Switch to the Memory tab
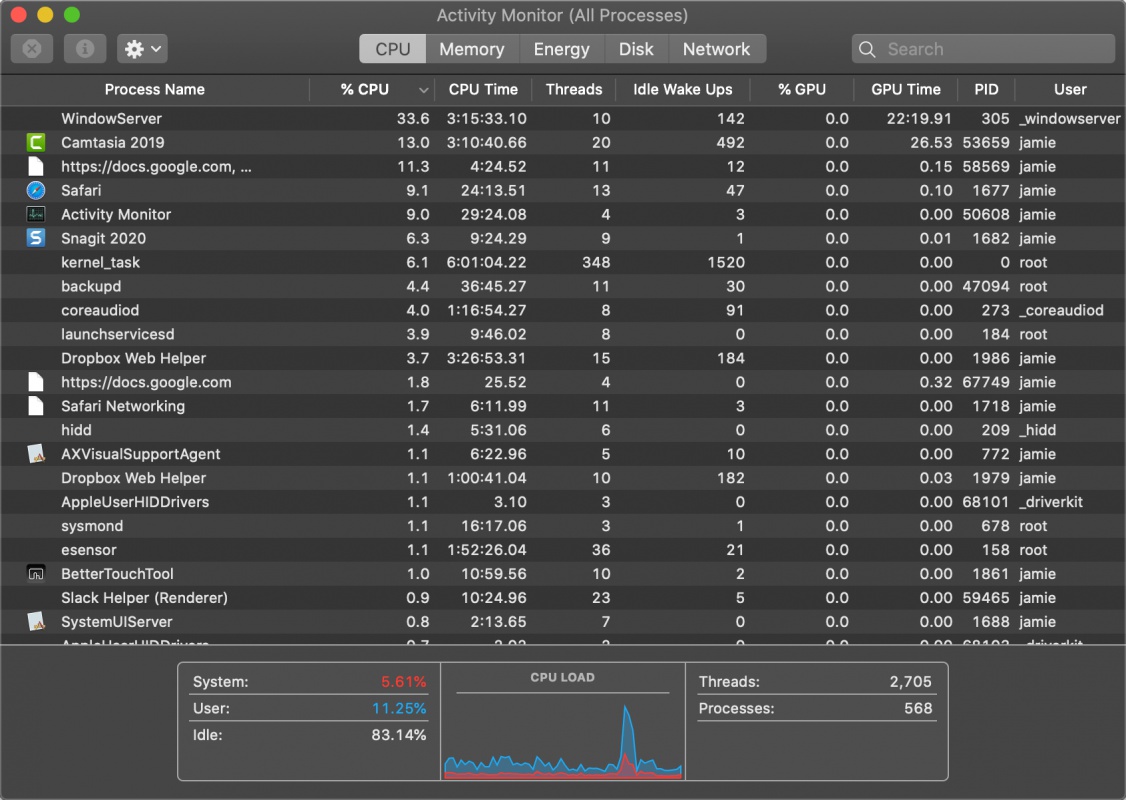This screenshot has width=1126, height=800. coord(471,49)
